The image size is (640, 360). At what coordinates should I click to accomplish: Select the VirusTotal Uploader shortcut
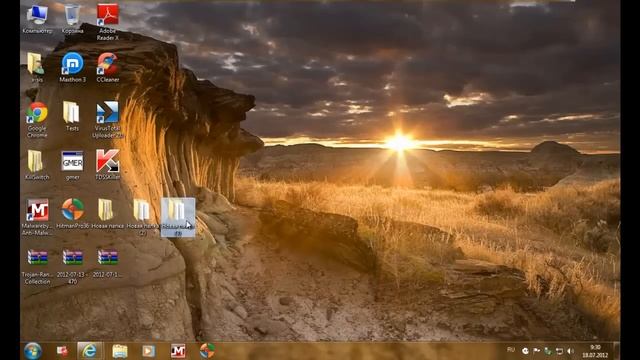108,119
